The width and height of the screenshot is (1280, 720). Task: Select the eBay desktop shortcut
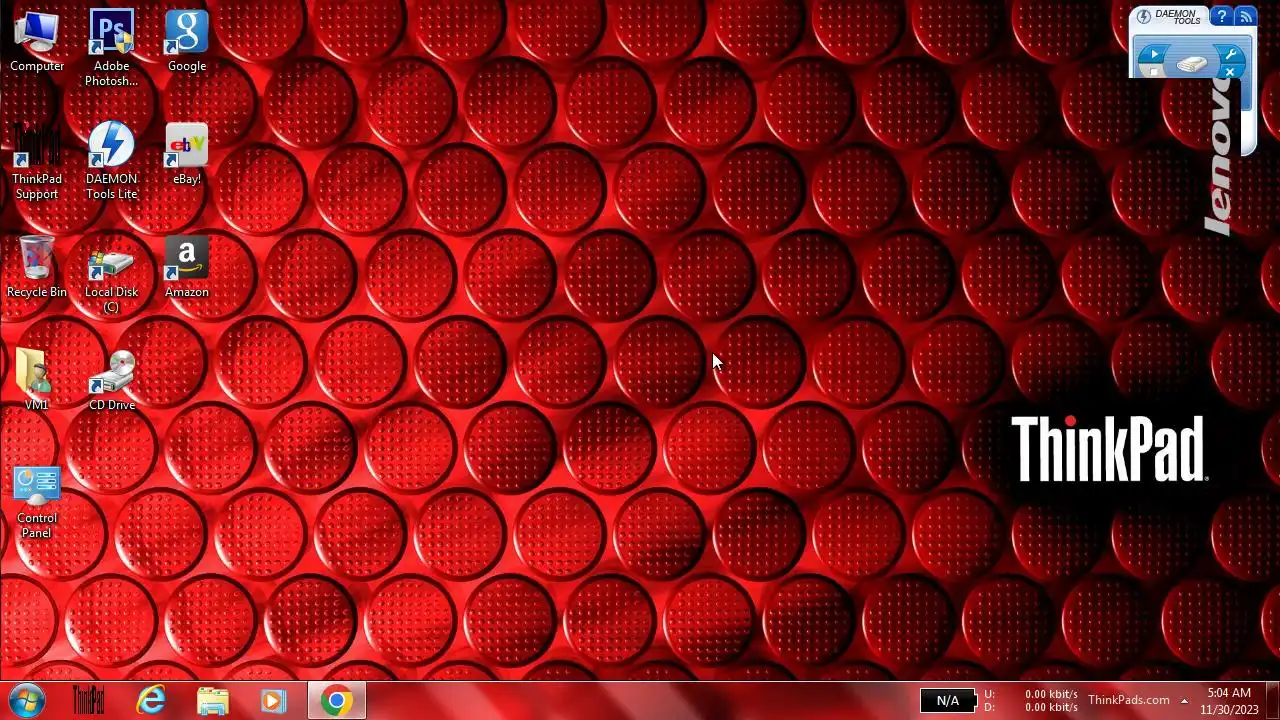click(x=187, y=155)
